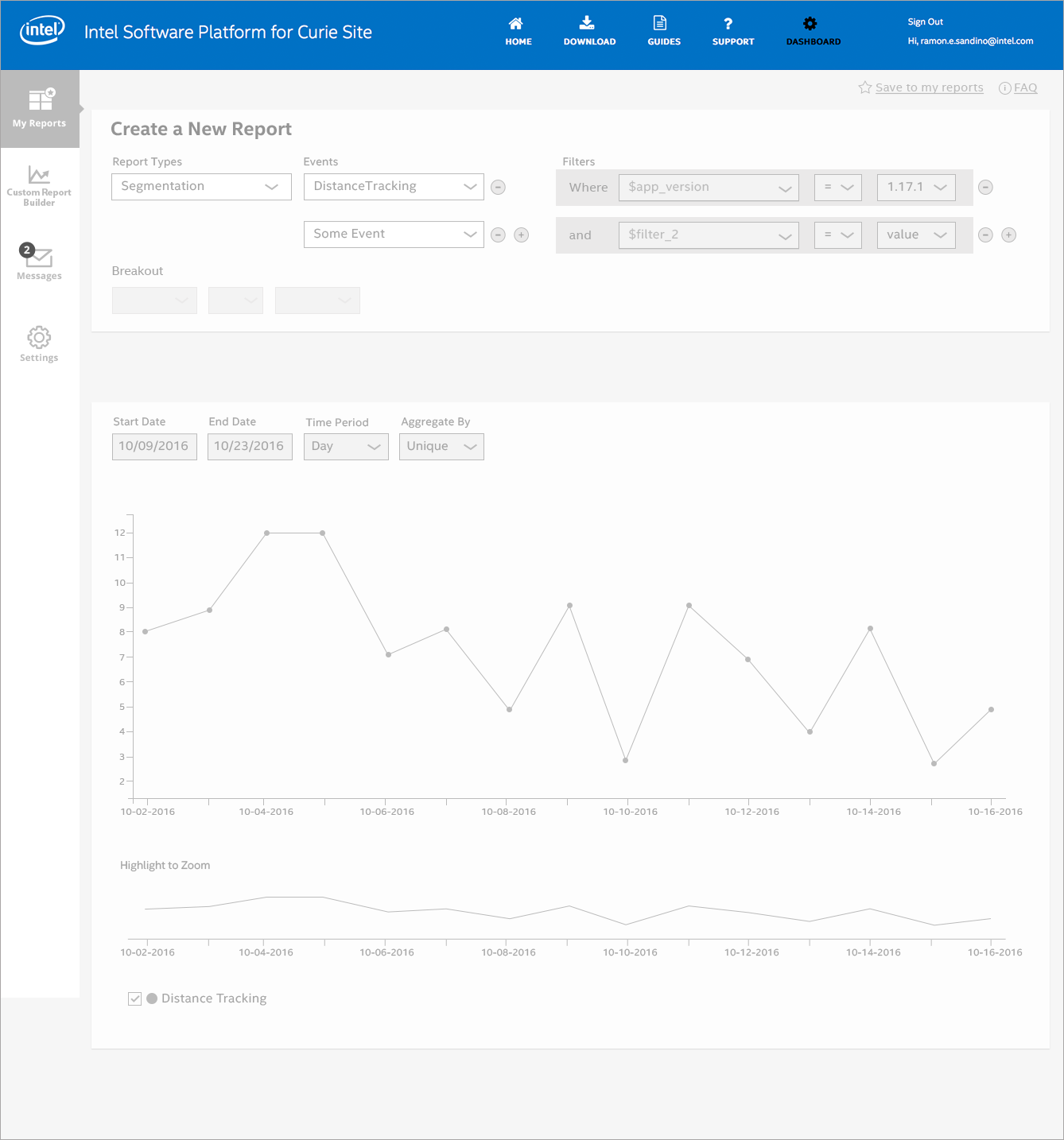This screenshot has width=1064, height=1140.
Task: Remove the Some Event row
Action: click(x=499, y=235)
